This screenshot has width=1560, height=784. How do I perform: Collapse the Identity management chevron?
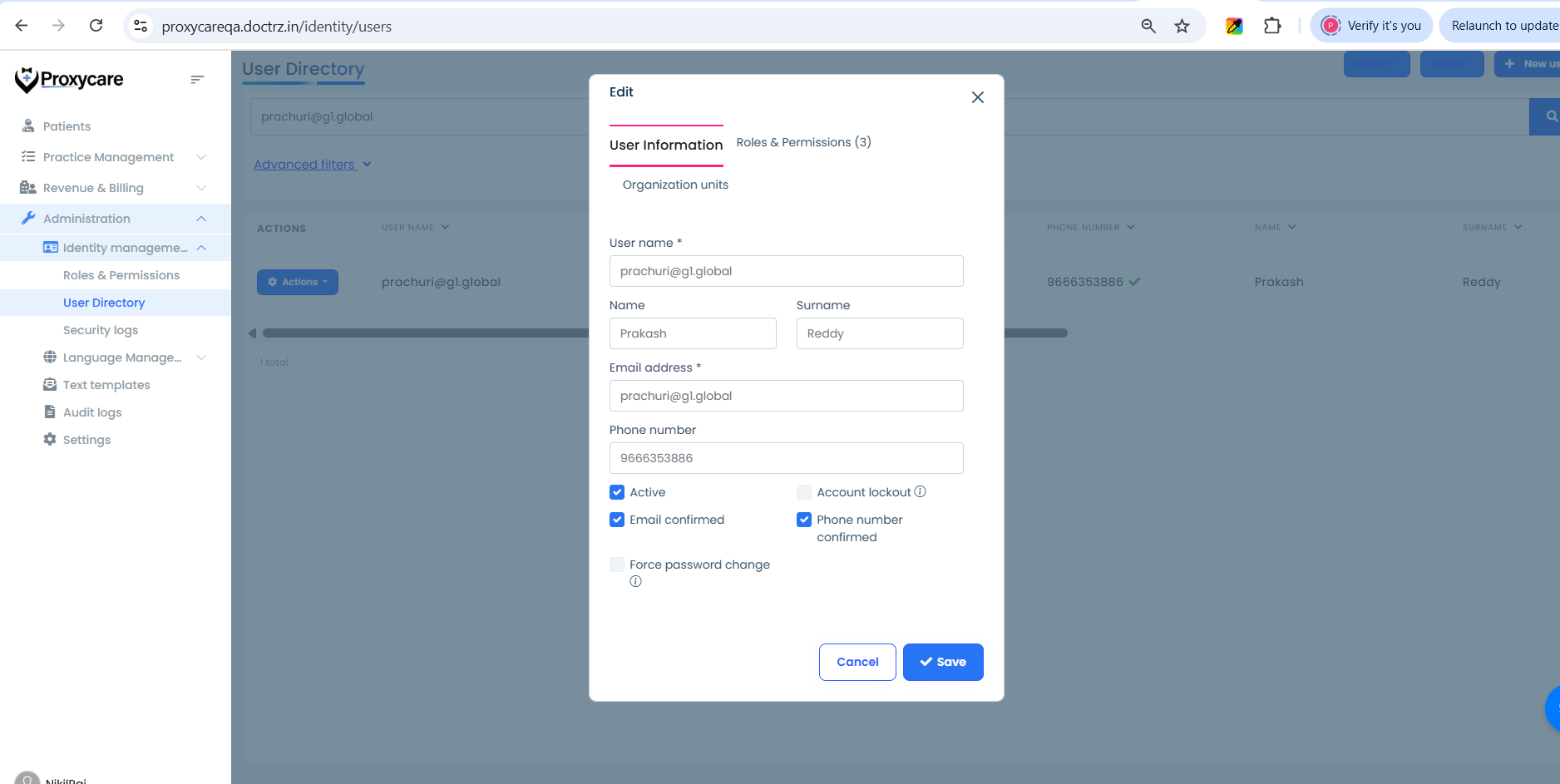coord(201,248)
